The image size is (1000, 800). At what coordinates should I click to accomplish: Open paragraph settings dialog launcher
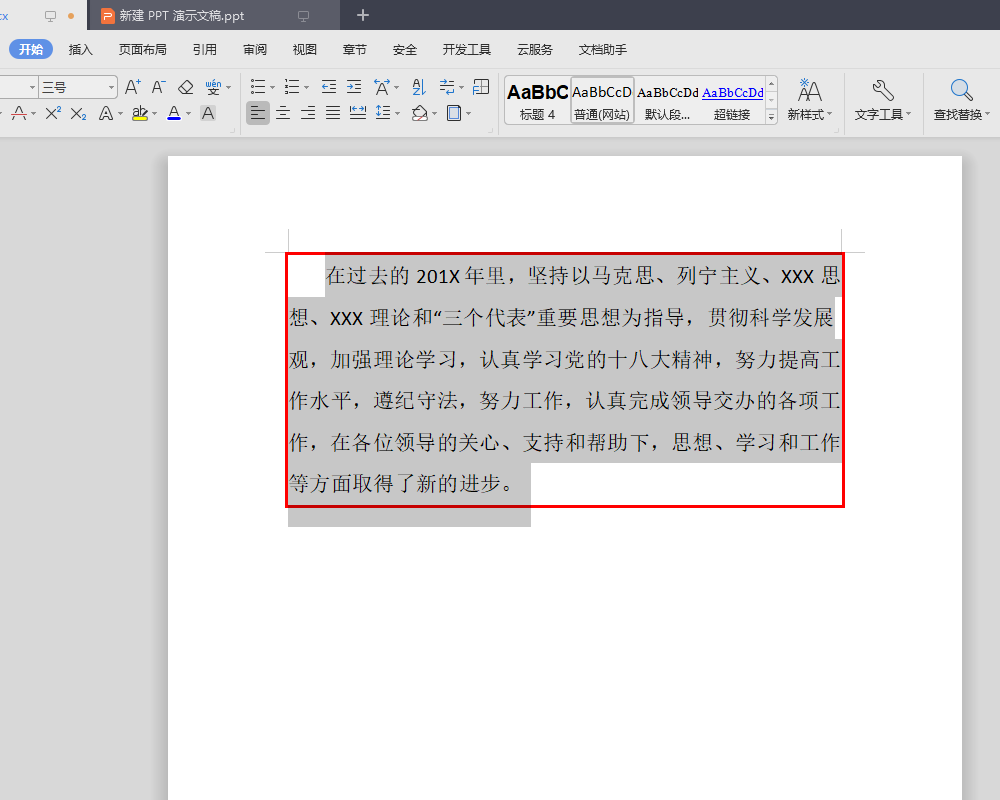point(490,131)
